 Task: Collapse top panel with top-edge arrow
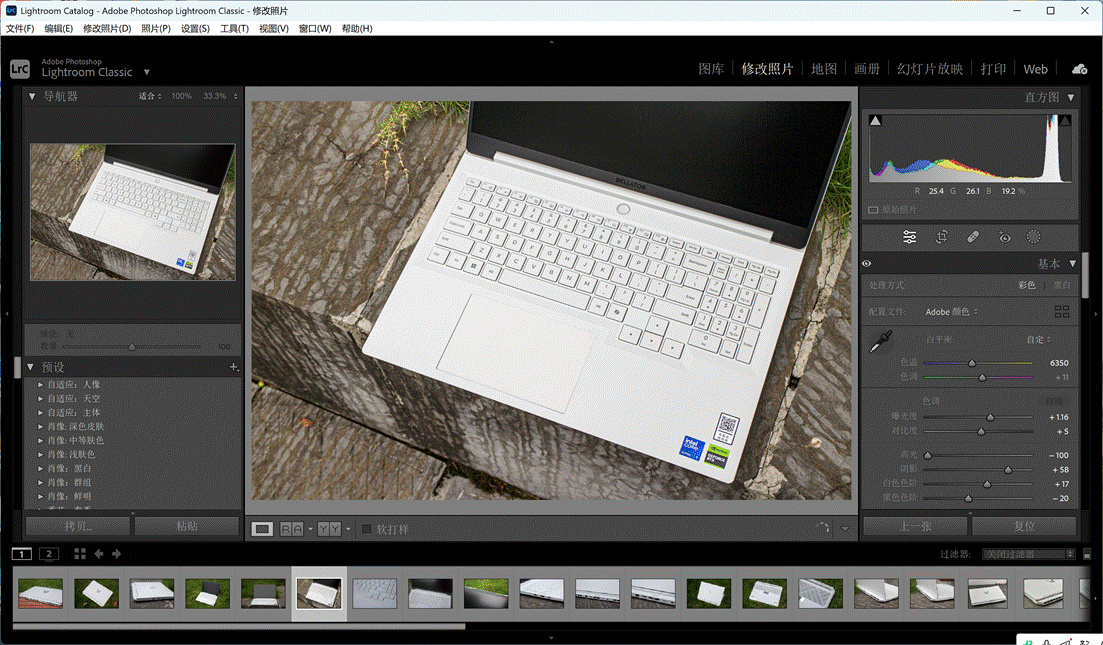point(552,41)
